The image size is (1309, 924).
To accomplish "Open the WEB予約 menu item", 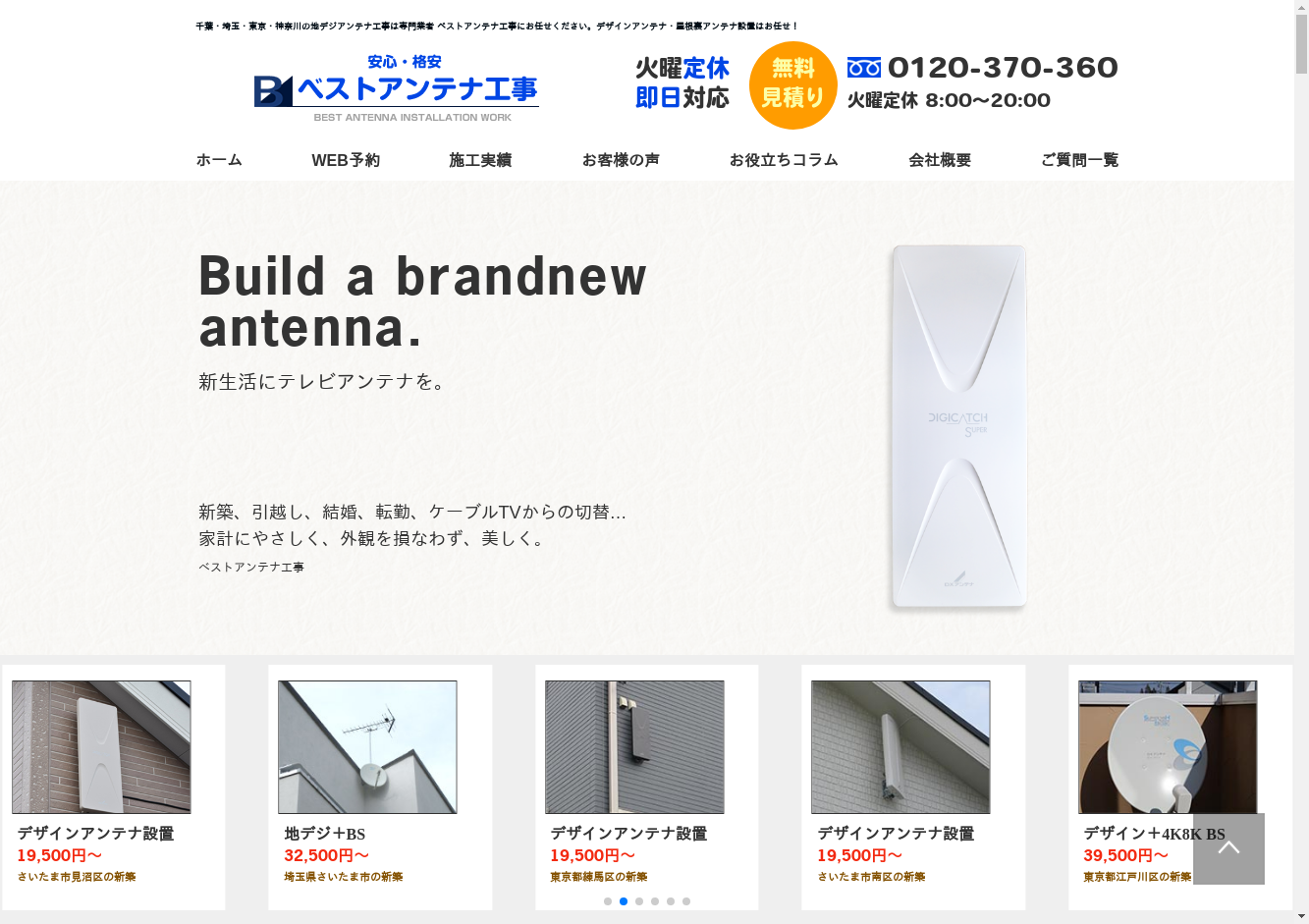I will [346, 160].
